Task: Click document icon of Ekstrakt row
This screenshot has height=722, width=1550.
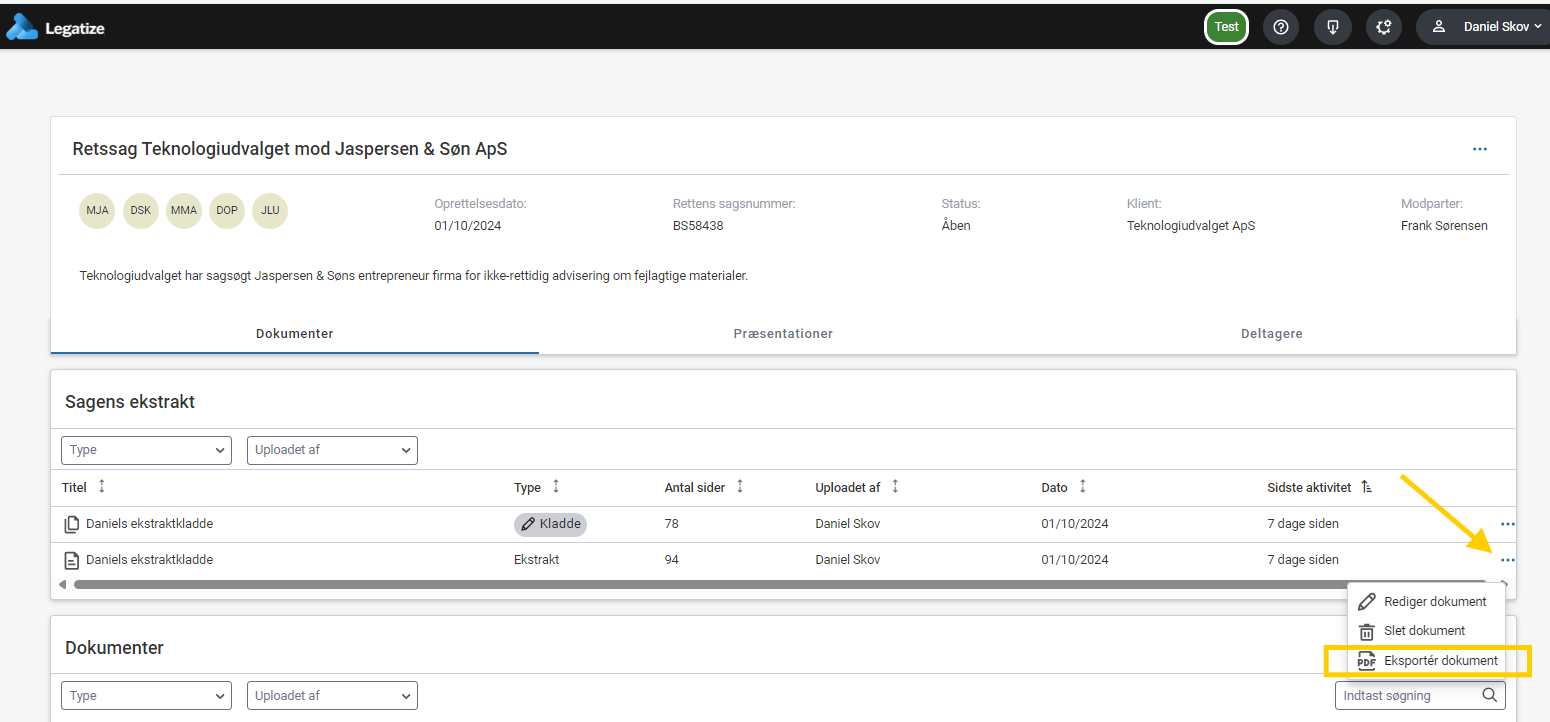Action: (71, 560)
